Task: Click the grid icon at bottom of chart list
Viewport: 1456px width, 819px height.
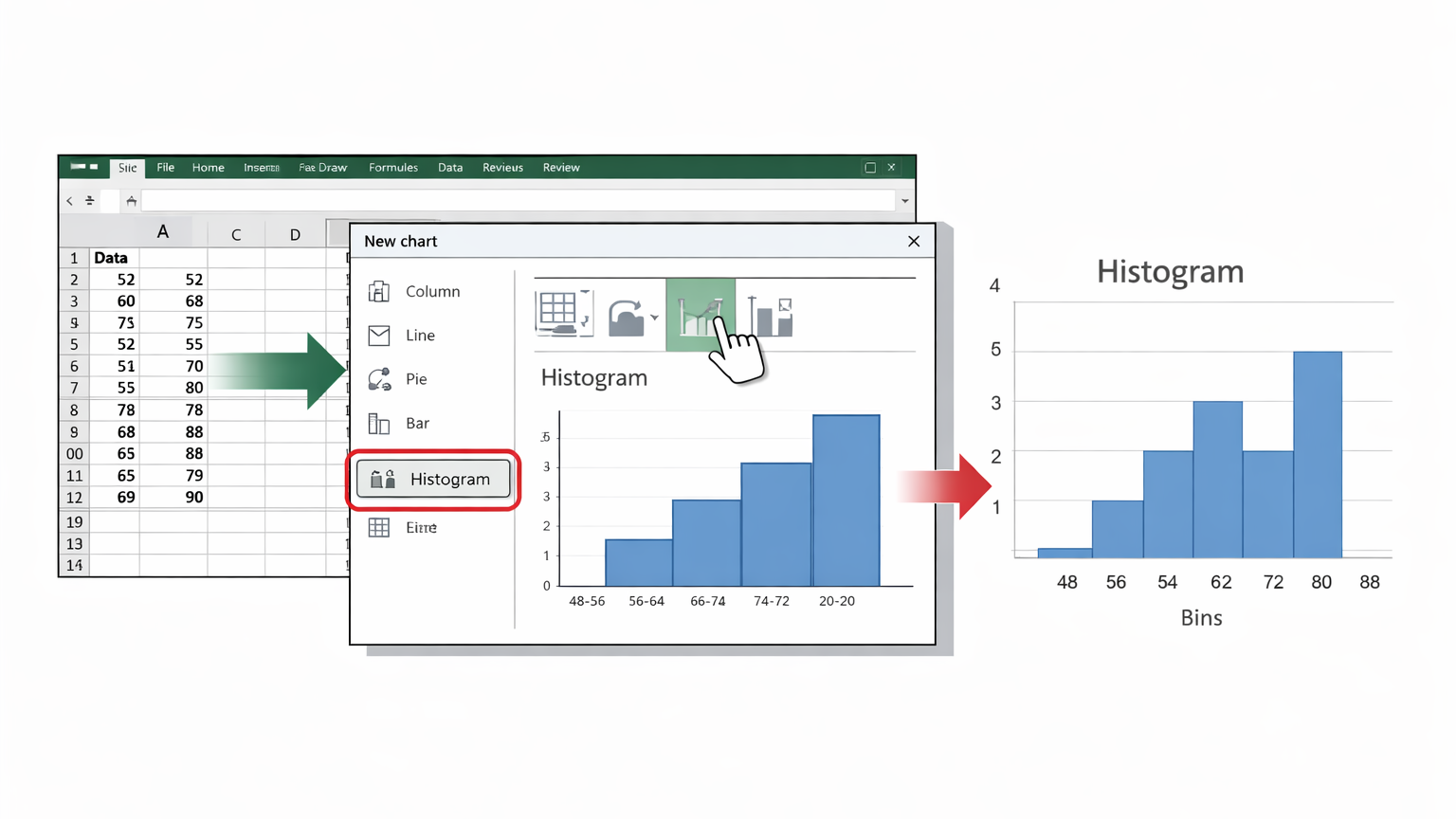Action: [379, 527]
